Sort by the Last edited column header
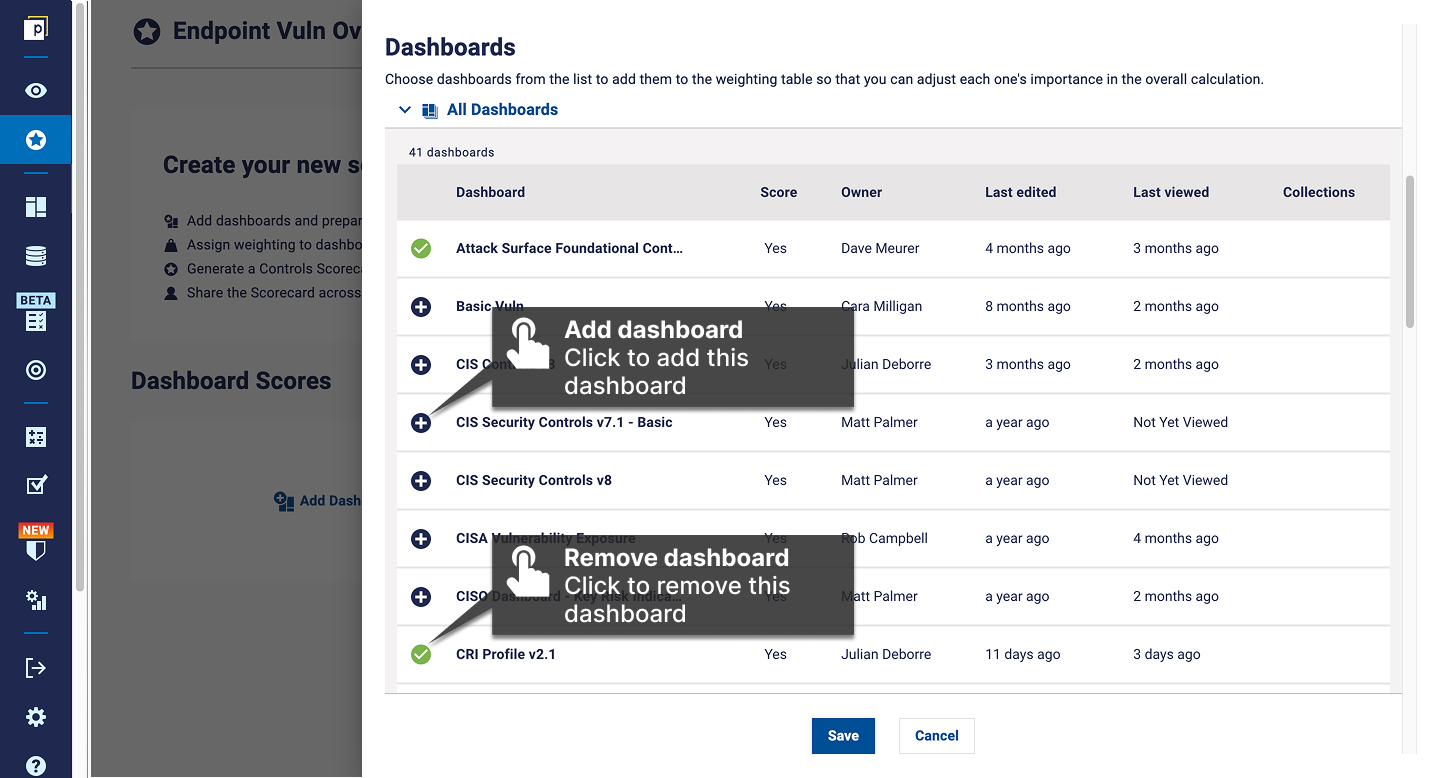Viewport: 1440px width, 778px height. point(1020,192)
